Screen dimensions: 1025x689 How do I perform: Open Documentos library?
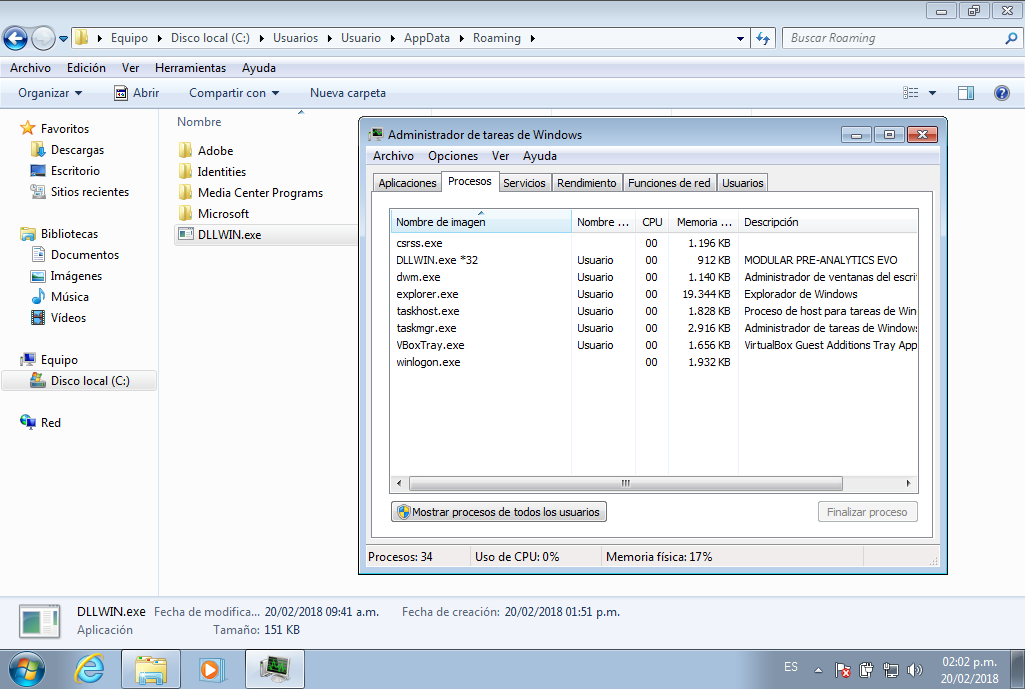click(75, 254)
